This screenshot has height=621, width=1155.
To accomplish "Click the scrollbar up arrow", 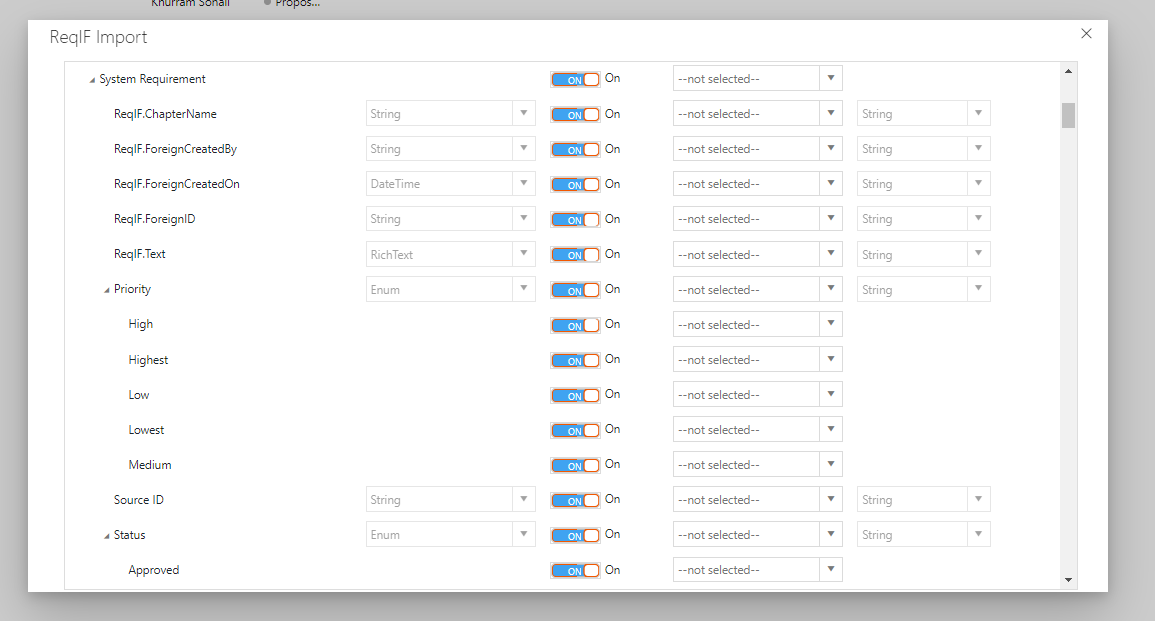I will (1068, 71).
